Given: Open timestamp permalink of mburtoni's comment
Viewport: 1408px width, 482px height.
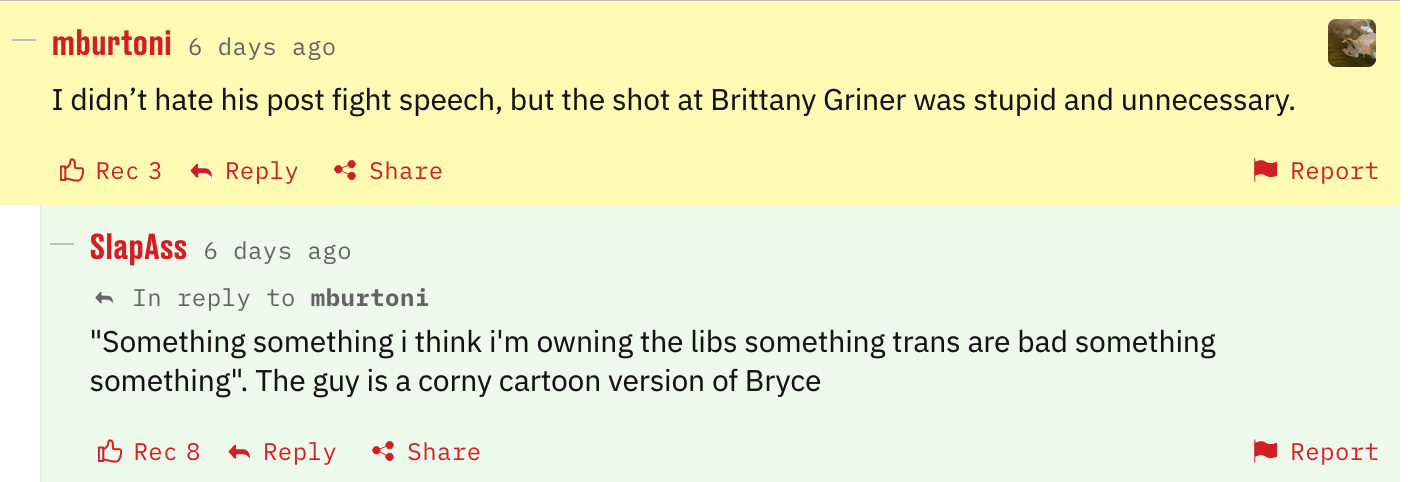Looking at the screenshot, I should pos(261,47).
